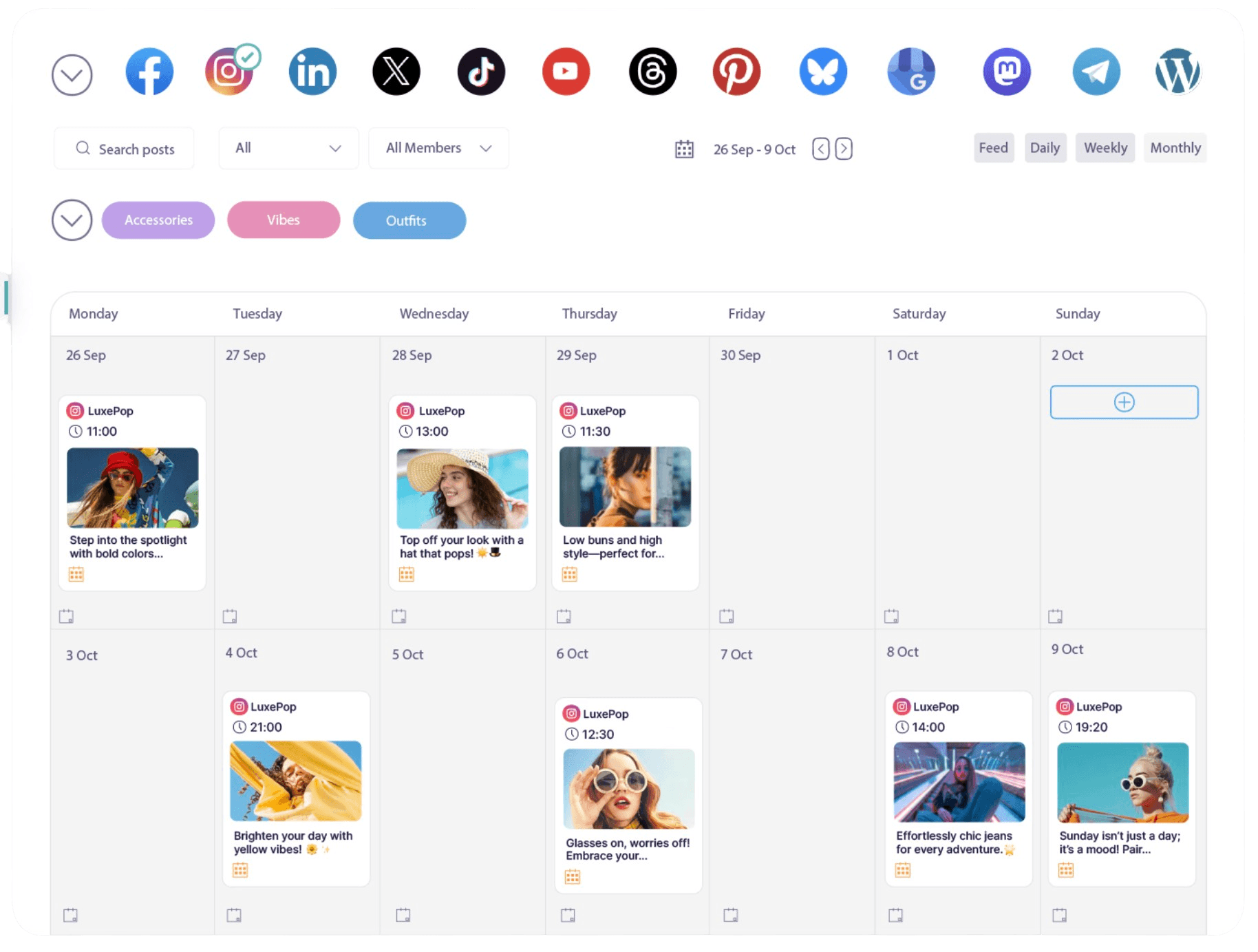Filter by the purple Accessories label
The width and height of the screenshot is (1258, 952).
pyautogui.click(x=158, y=220)
